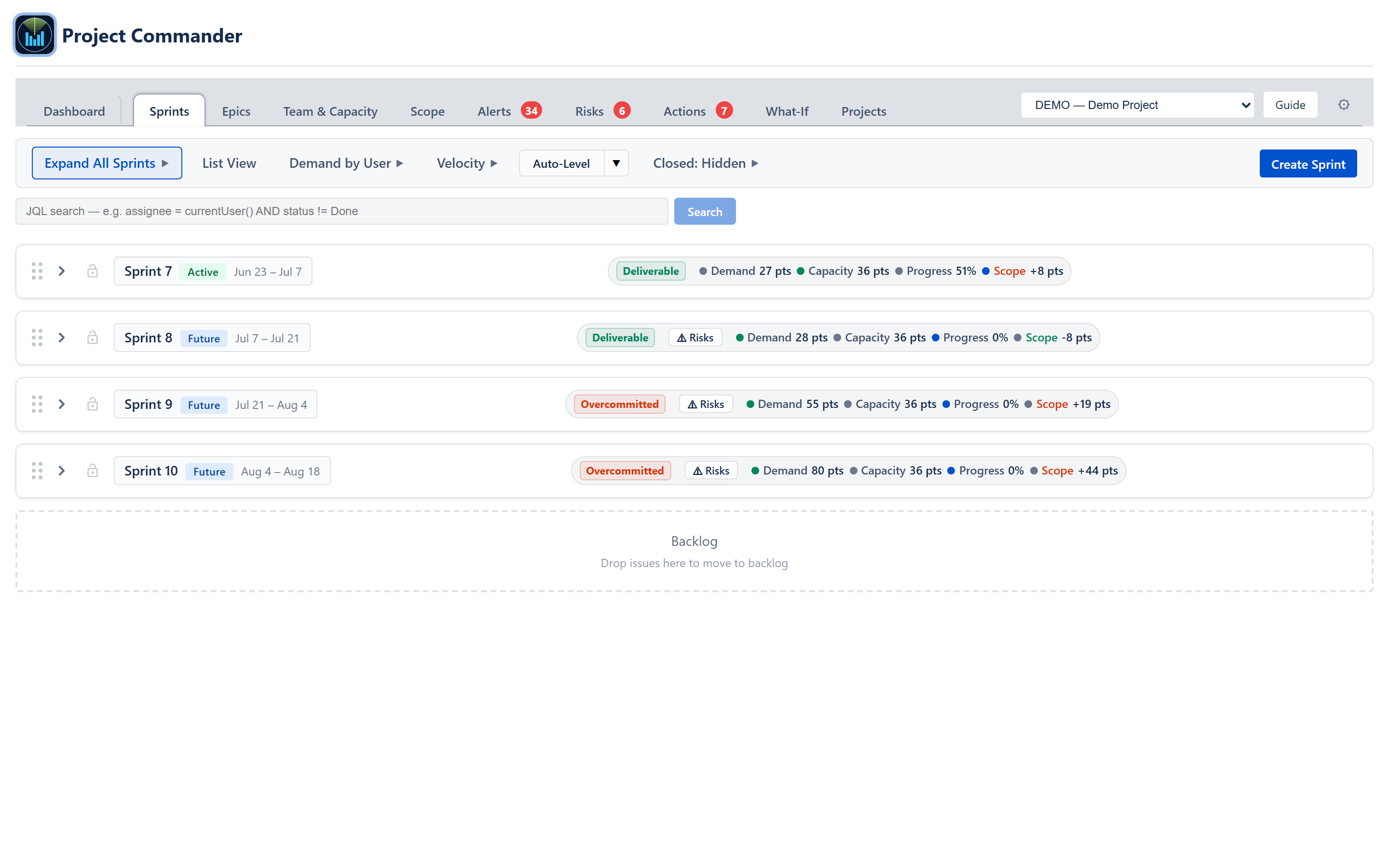Click Sprint 9 Demand 55 pts
Image resolution: width=1389 pixels, height=868 pixels.
pos(792,404)
